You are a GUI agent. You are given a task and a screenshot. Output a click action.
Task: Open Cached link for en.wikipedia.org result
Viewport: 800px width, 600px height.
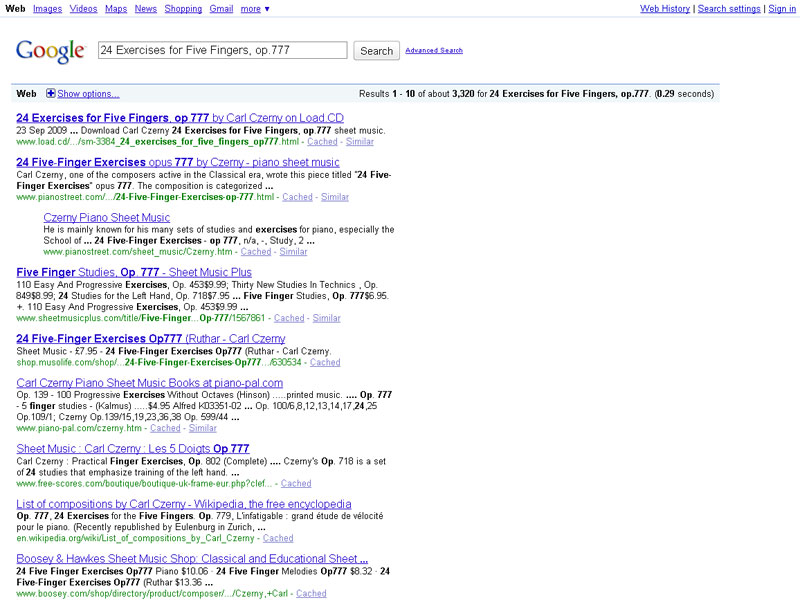point(278,538)
